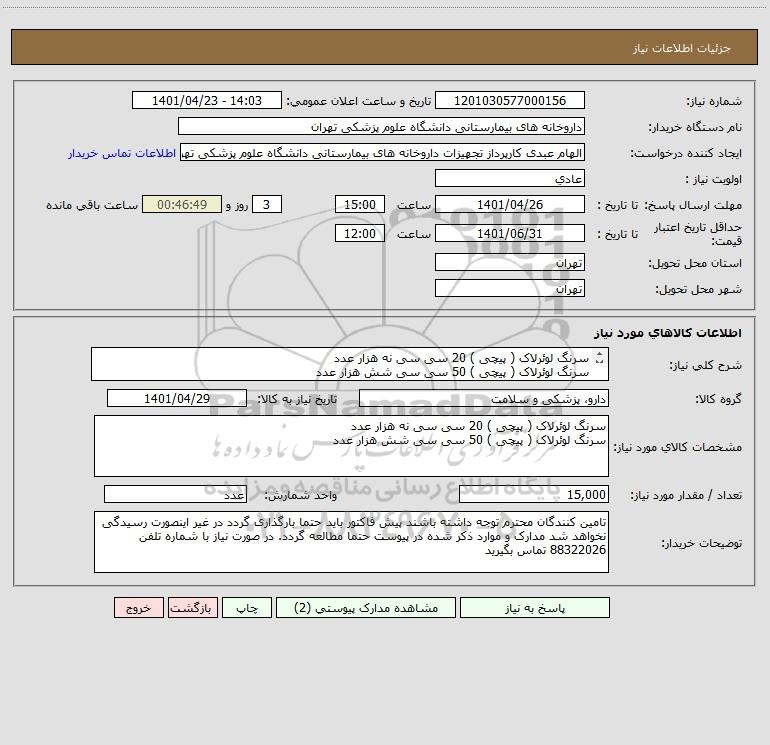The height and width of the screenshot is (745, 770).
Task: Click the گروه کالا field دارو، پزشکی و سلامت
Action: click(x=484, y=399)
